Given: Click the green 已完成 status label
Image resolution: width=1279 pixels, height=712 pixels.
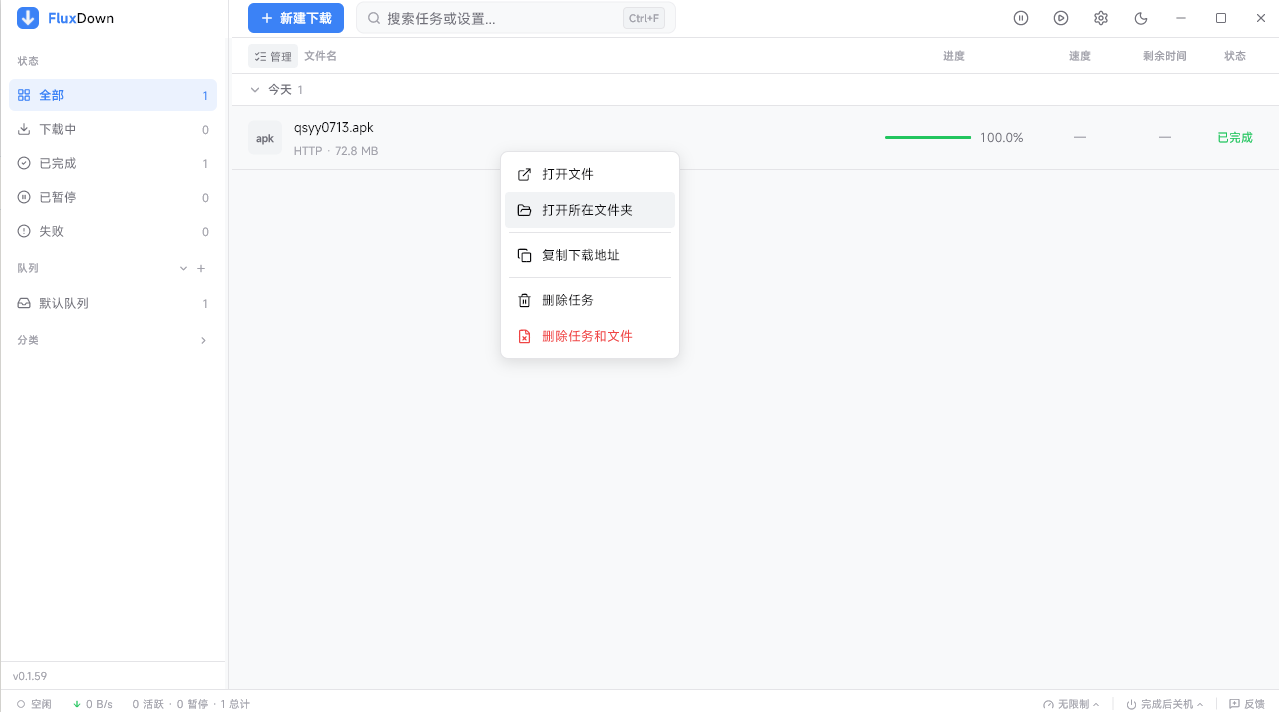Looking at the screenshot, I should (x=1235, y=138).
